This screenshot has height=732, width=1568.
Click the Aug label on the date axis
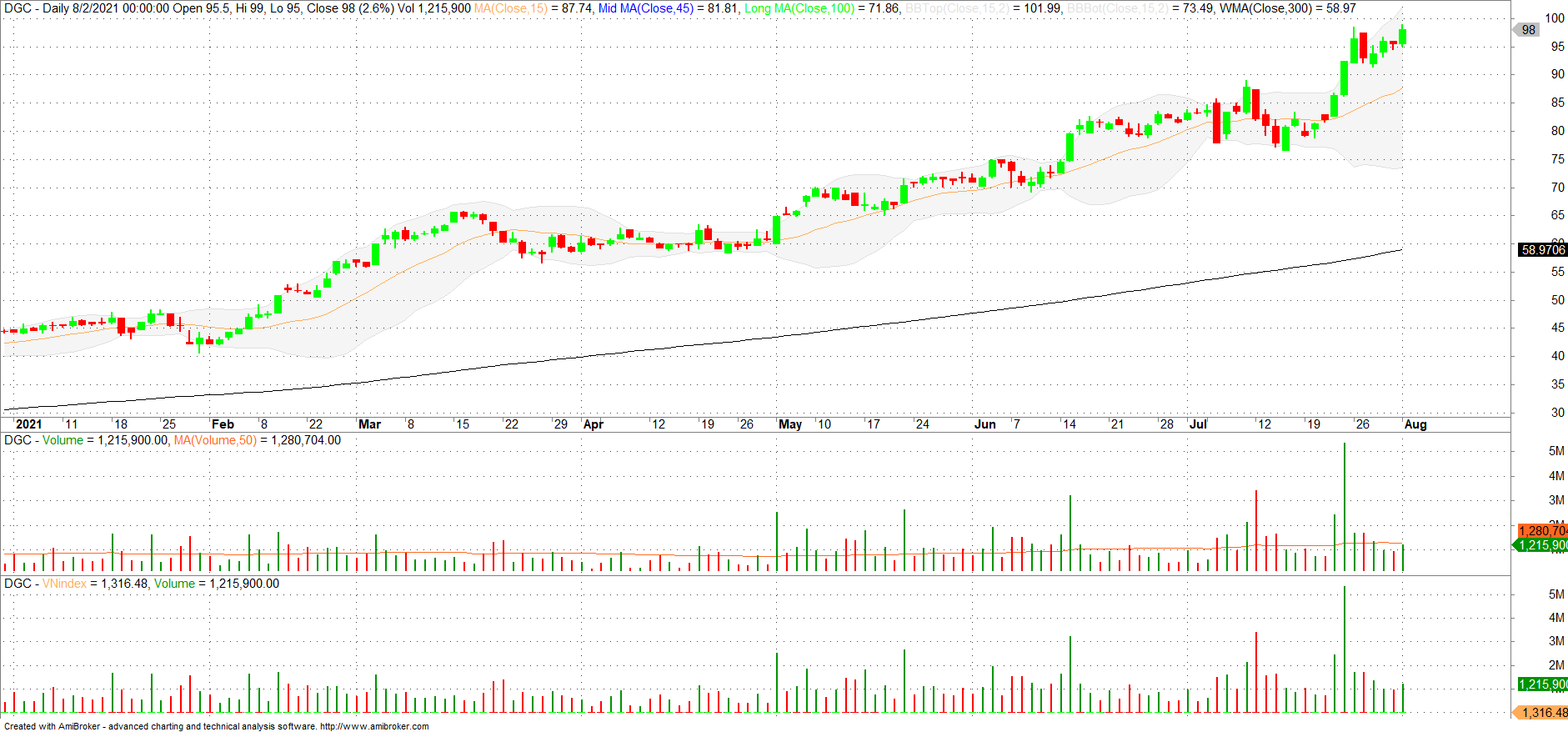pyautogui.click(x=1415, y=424)
